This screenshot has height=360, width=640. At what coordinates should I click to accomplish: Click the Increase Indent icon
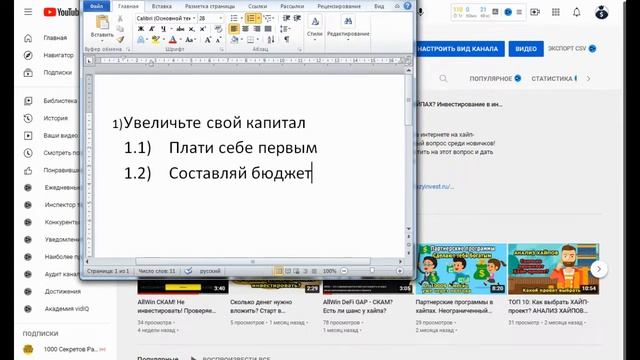pos(297,18)
